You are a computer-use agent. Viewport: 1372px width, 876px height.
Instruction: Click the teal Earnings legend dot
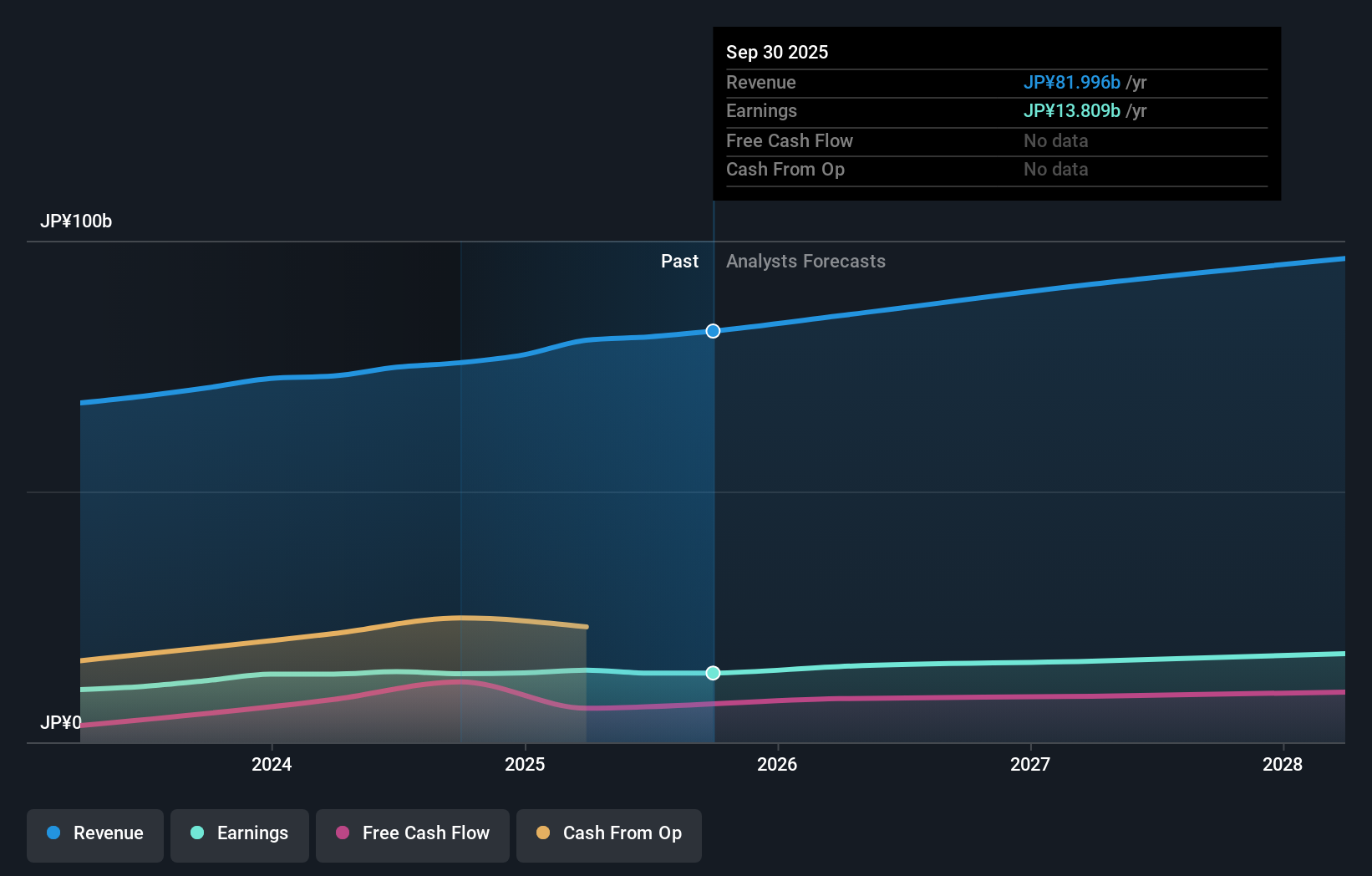tap(196, 833)
